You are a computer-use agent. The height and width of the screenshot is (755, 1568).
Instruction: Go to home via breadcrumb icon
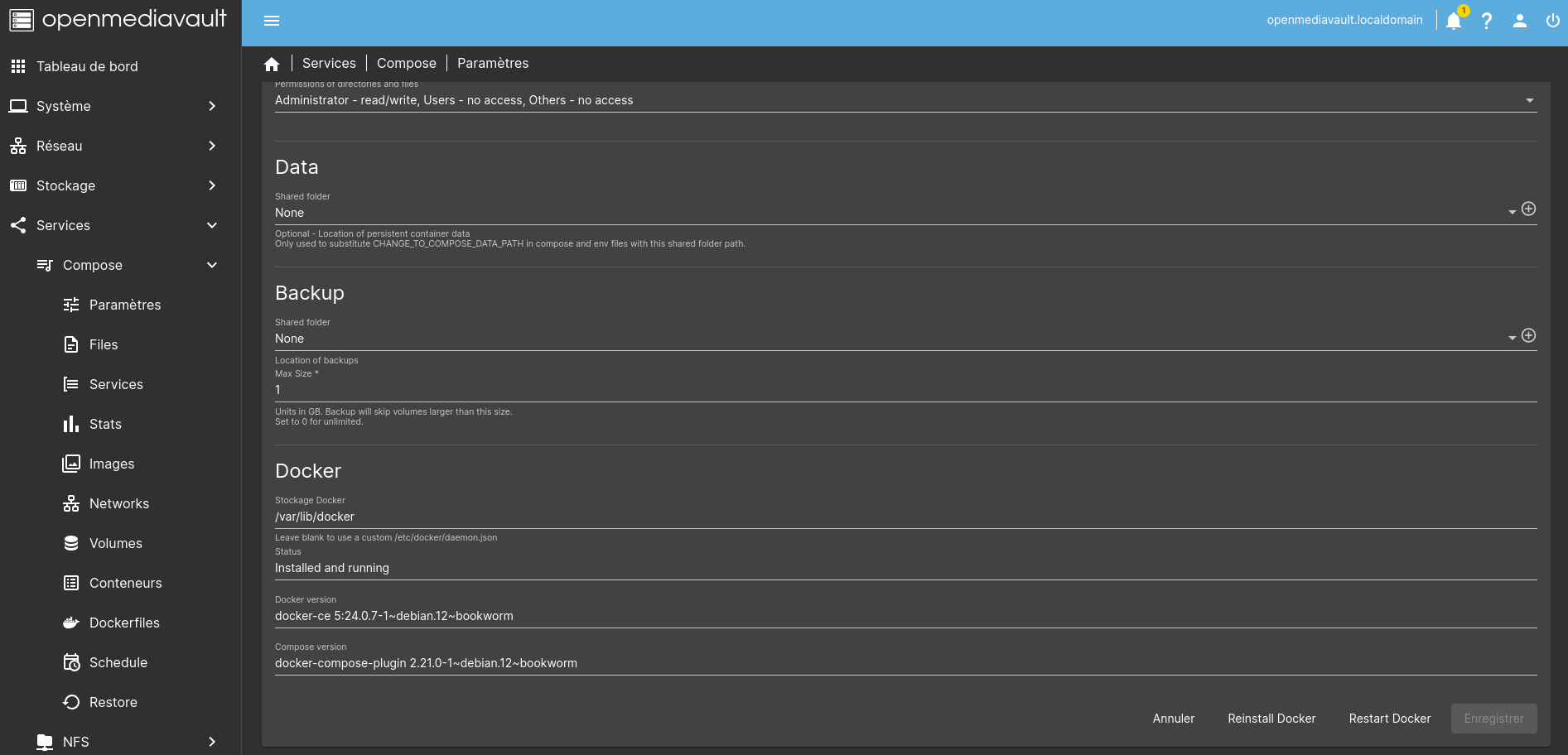pos(272,64)
